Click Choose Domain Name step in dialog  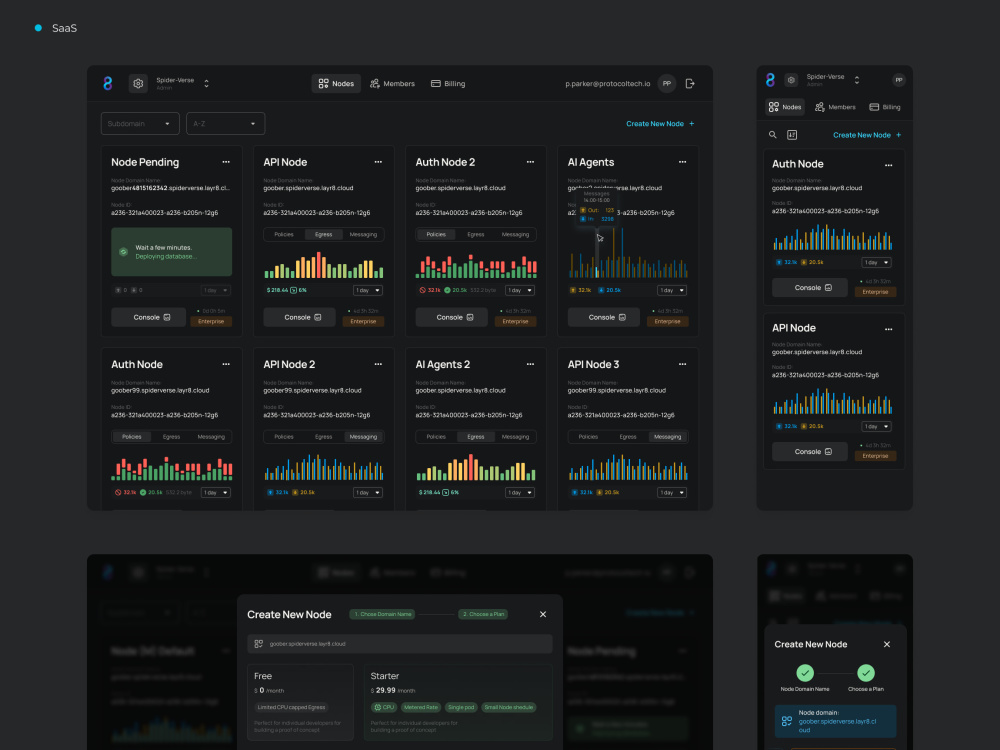tap(383, 614)
